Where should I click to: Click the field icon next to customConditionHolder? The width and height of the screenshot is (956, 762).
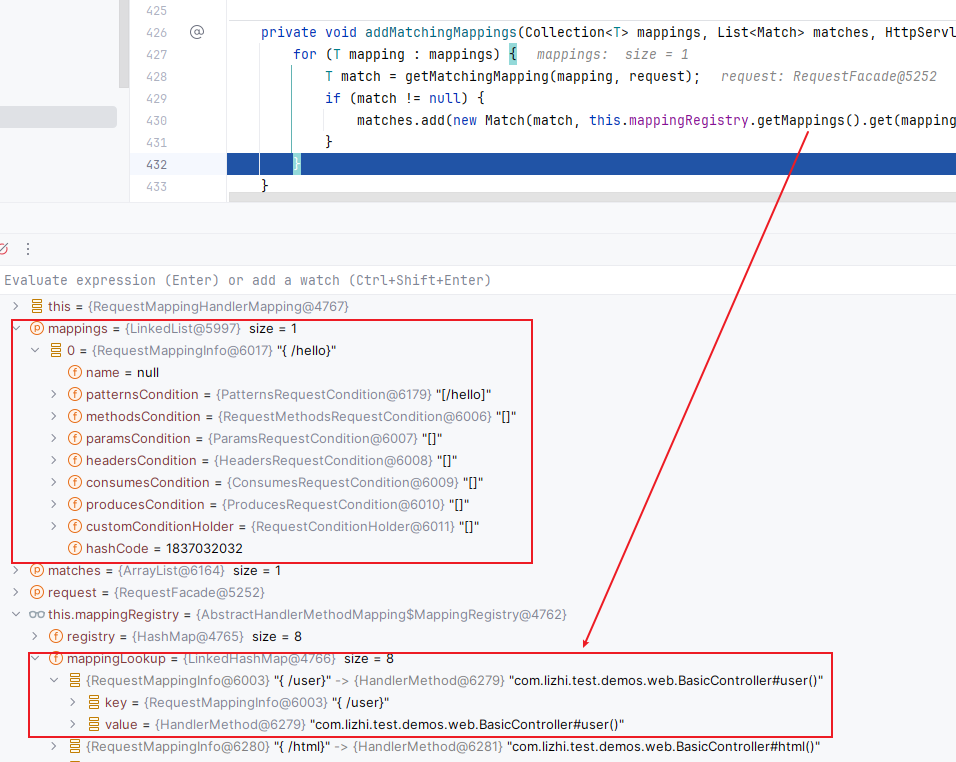[x=74, y=526]
